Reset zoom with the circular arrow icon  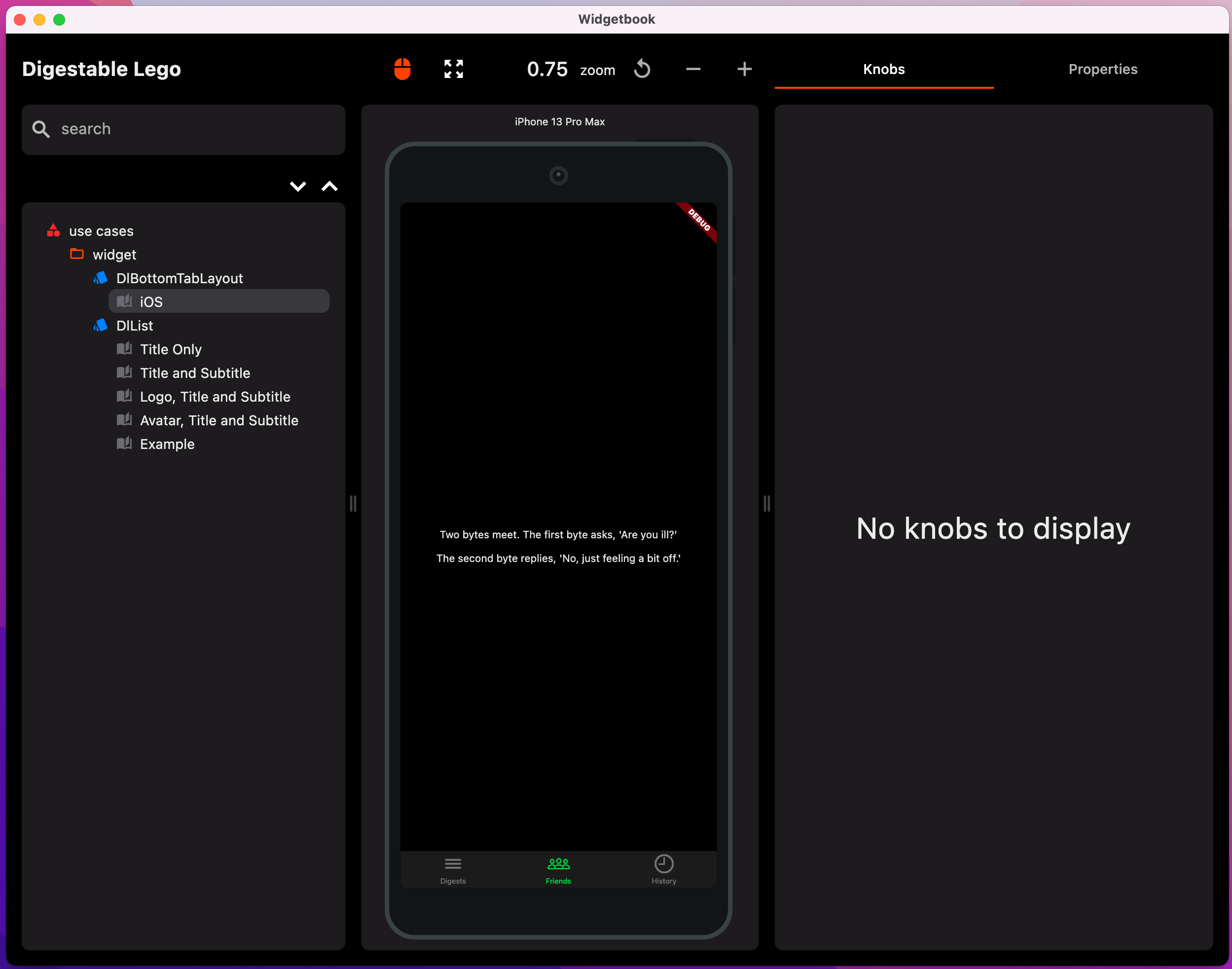tap(642, 69)
